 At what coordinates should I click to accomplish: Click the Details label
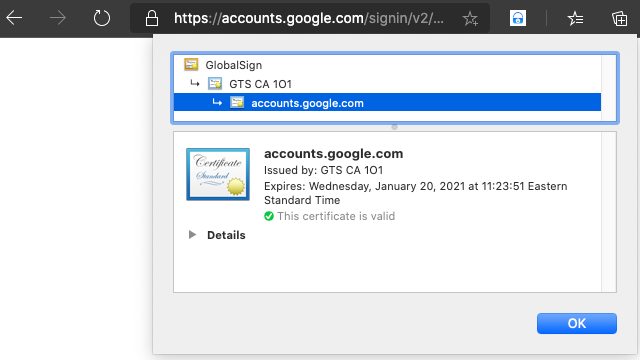tap(226, 235)
